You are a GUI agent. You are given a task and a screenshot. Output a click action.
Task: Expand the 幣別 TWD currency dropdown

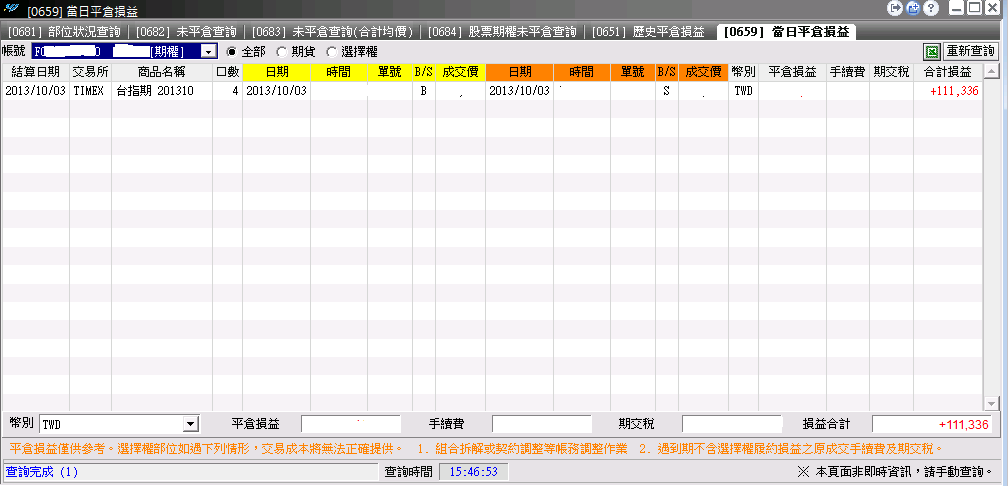(x=190, y=424)
